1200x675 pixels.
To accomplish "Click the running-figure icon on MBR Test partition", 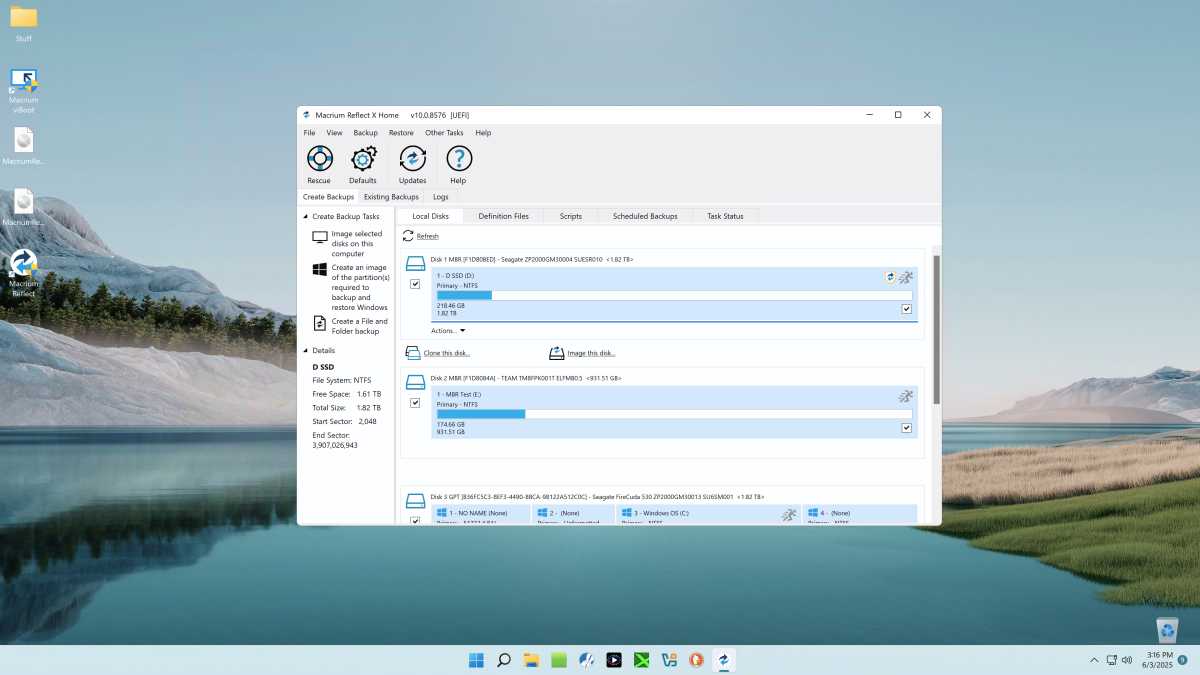I will click(x=905, y=396).
